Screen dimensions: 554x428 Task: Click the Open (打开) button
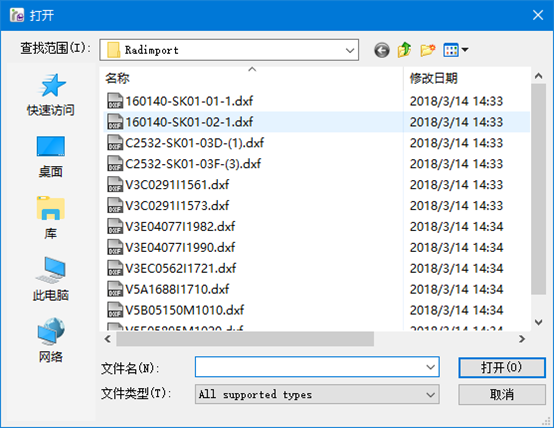click(502, 368)
